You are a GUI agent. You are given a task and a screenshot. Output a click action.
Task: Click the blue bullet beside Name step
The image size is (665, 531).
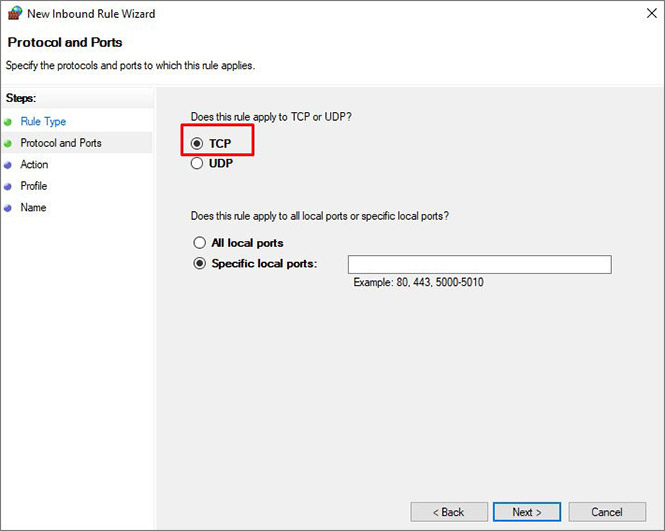click(8, 208)
